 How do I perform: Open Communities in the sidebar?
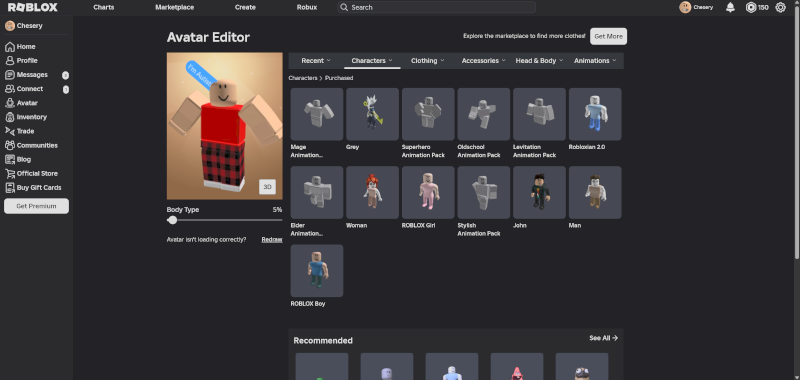coord(31,145)
